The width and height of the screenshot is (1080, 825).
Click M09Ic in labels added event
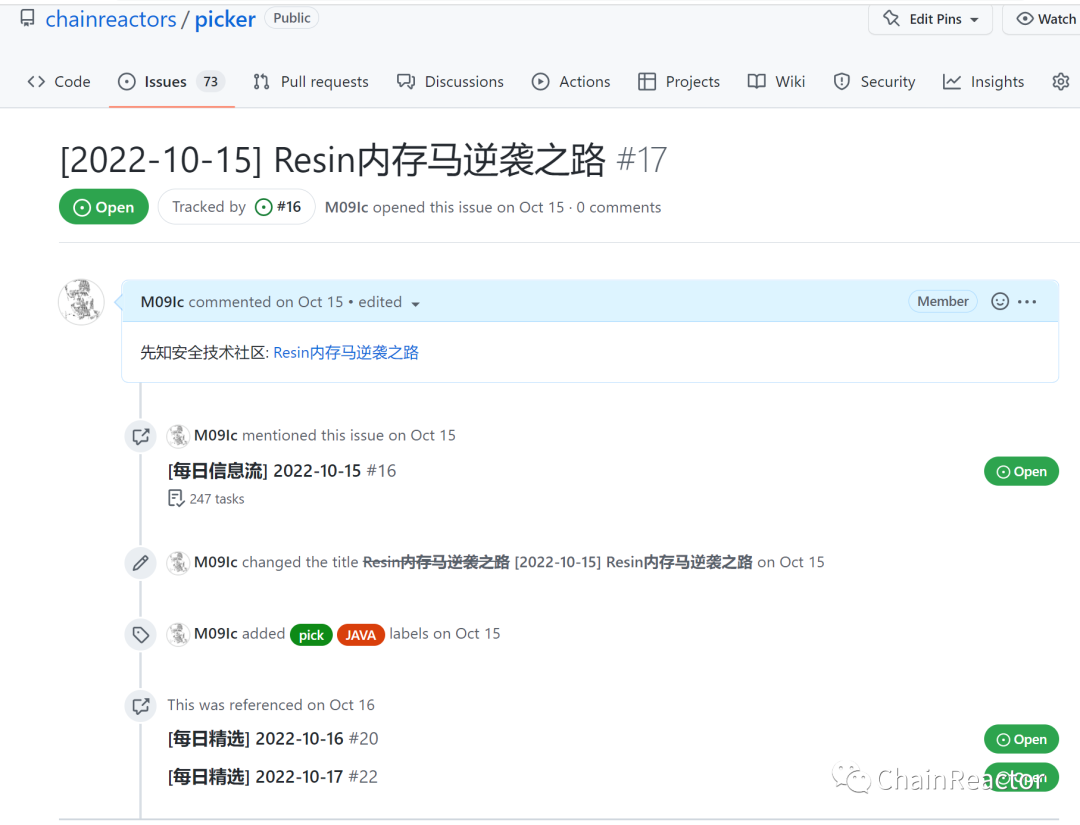216,634
